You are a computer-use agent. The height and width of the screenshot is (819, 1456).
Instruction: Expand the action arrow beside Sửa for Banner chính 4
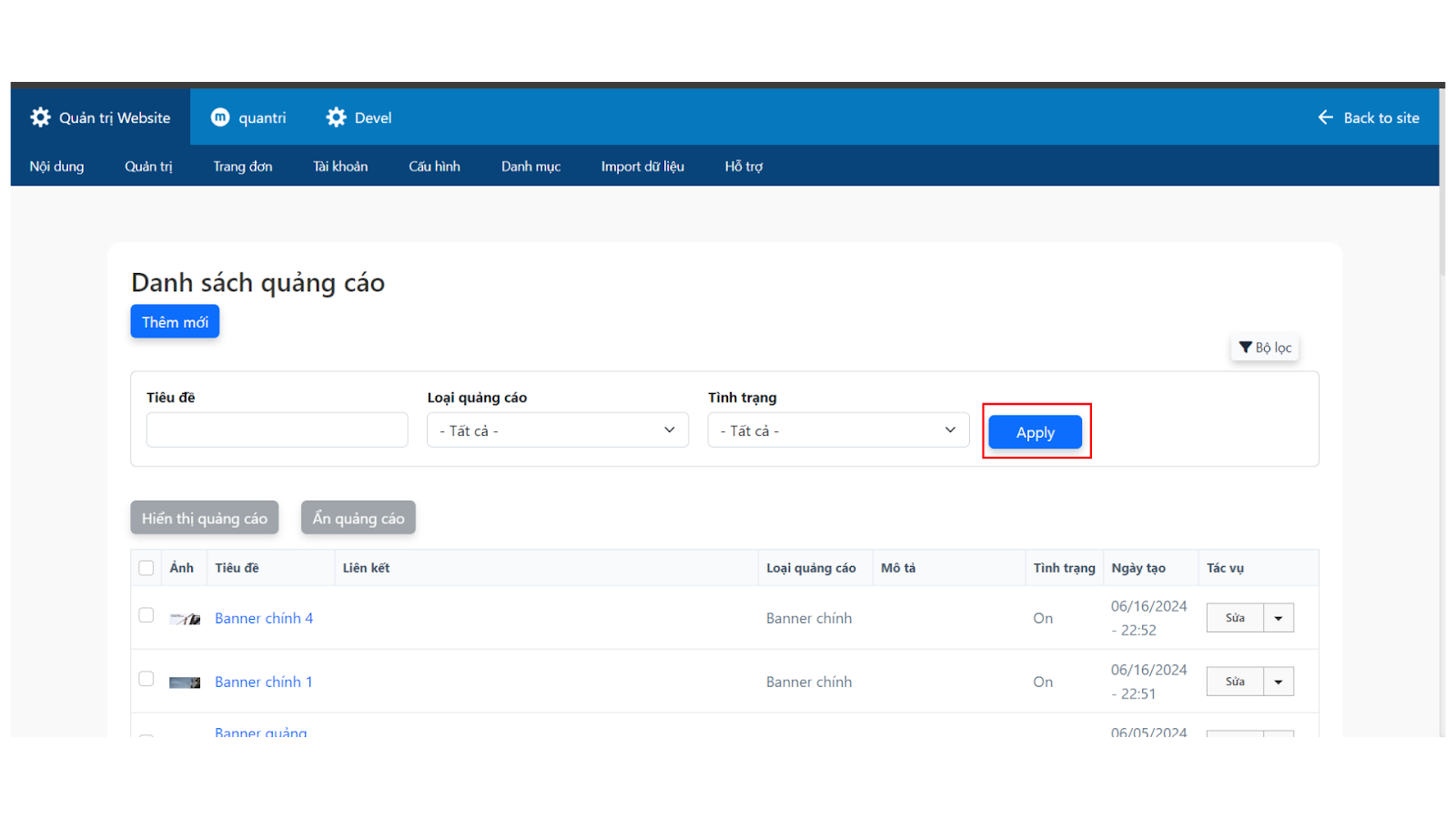coord(1279,618)
